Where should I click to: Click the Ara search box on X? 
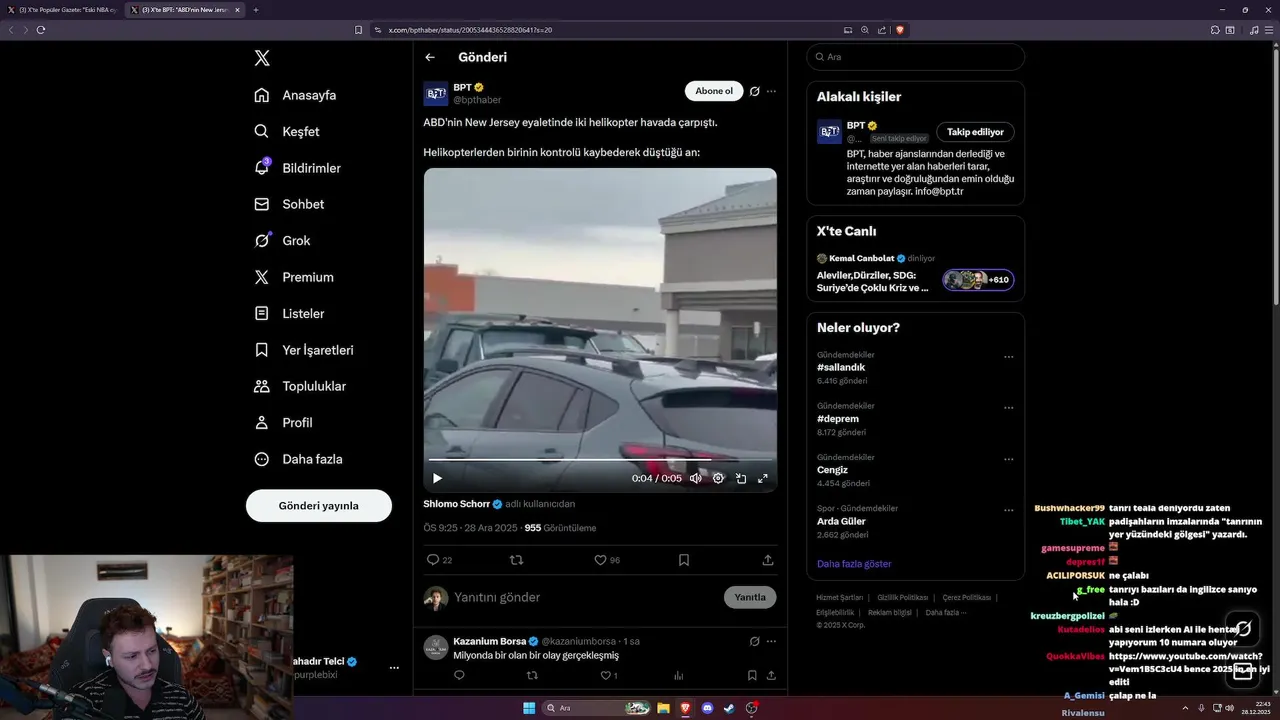[915, 57]
